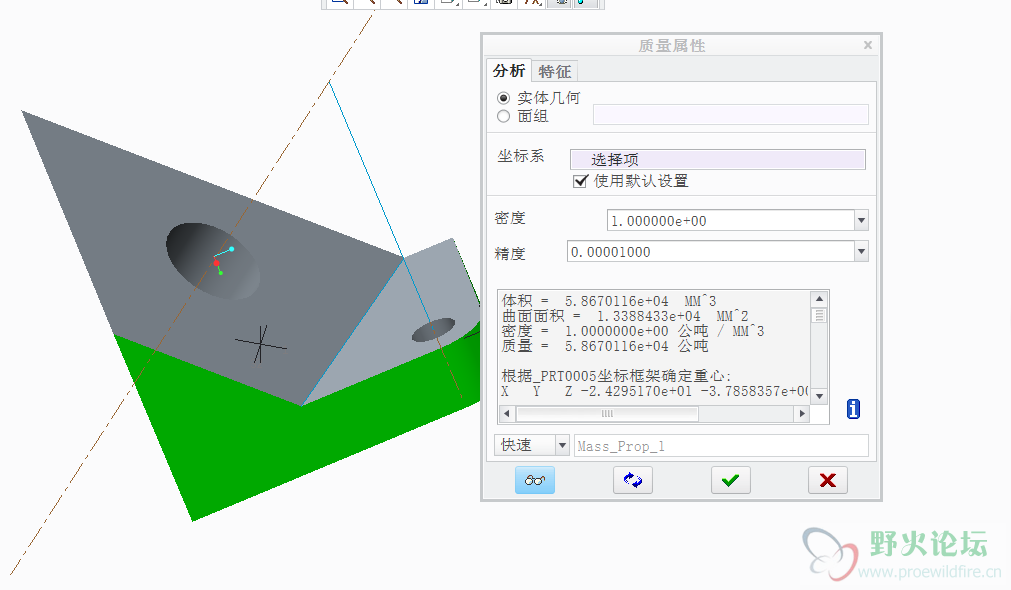Click the results horizontal scrollbar left arrow

point(507,413)
